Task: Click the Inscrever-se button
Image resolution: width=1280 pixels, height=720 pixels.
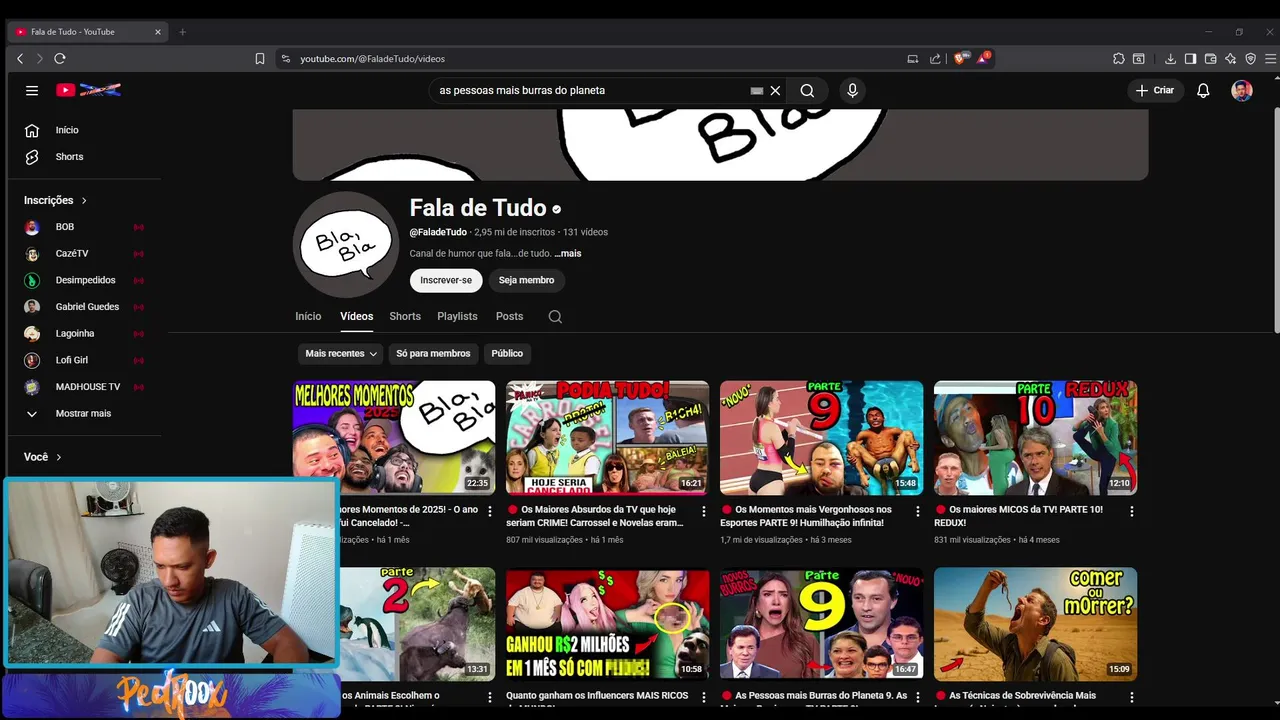Action: pos(446,280)
